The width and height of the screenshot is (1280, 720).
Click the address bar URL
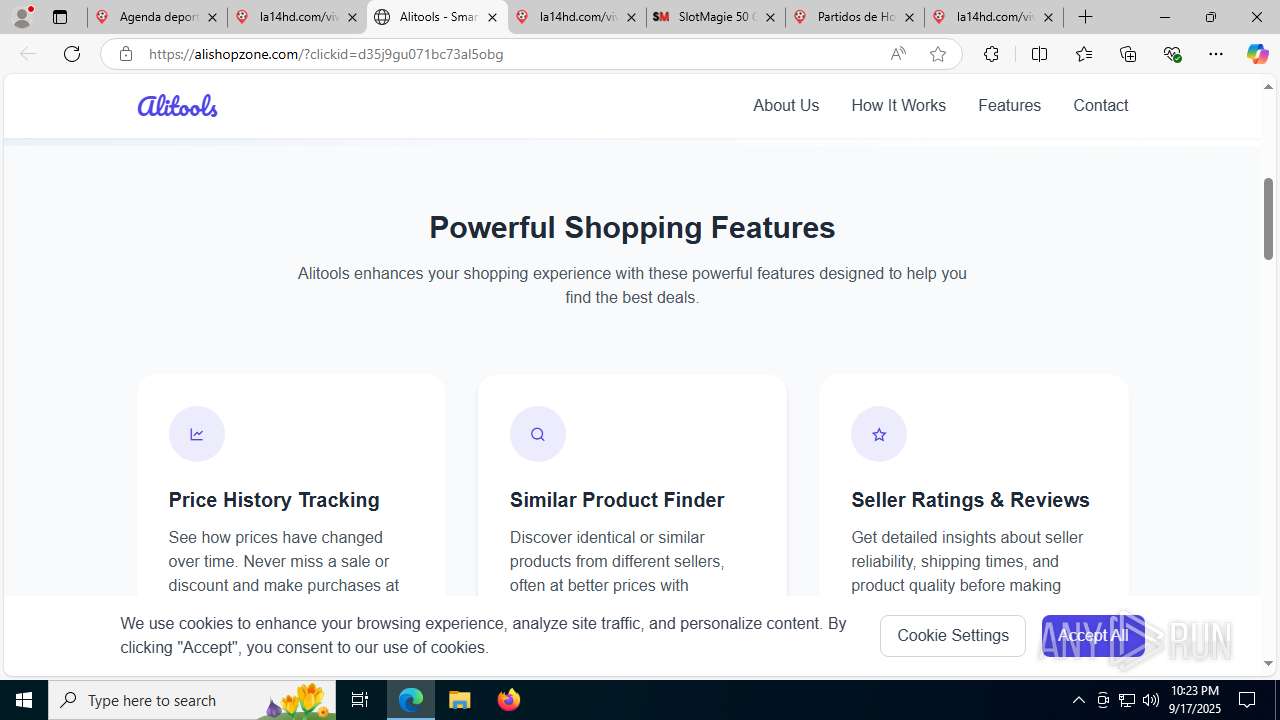coord(326,54)
